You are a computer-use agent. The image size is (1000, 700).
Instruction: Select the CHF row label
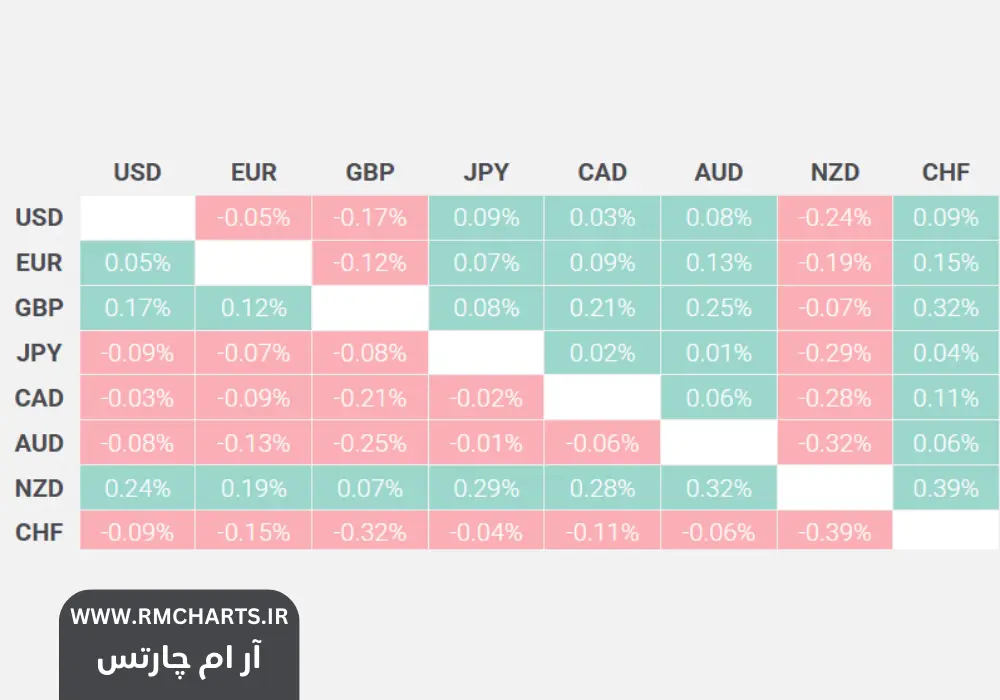point(39,533)
